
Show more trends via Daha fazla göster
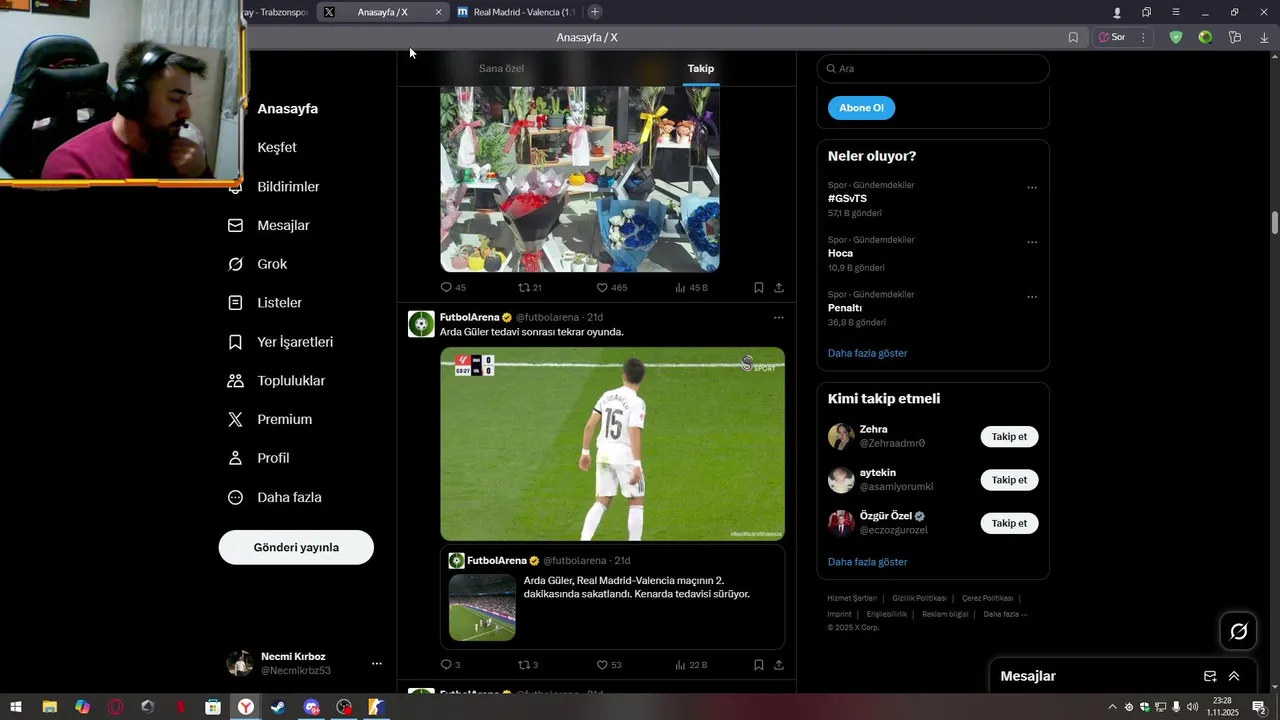coord(867,353)
